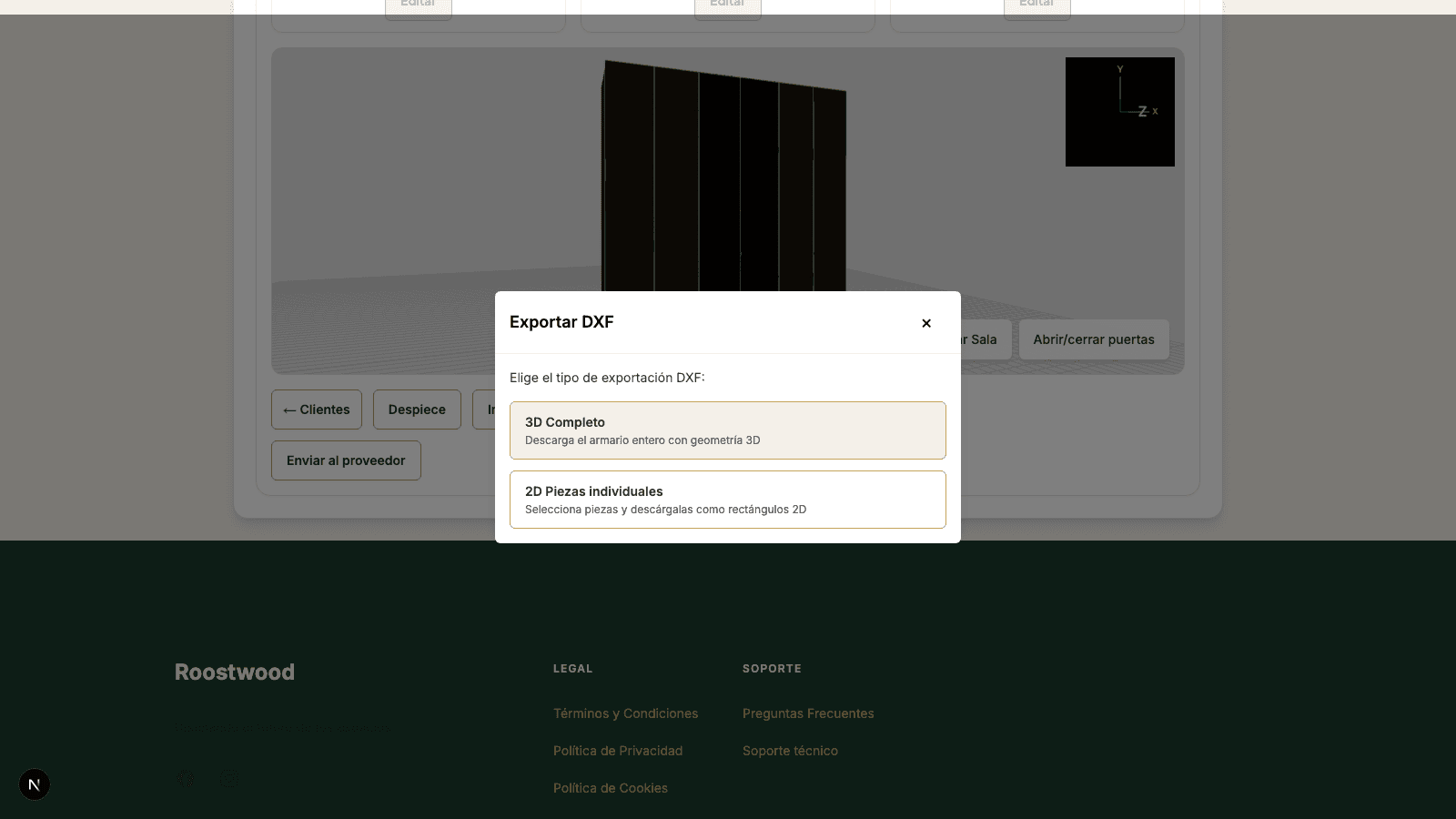
Task: Click the LEGAL footer heading
Action: click(x=572, y=669)
